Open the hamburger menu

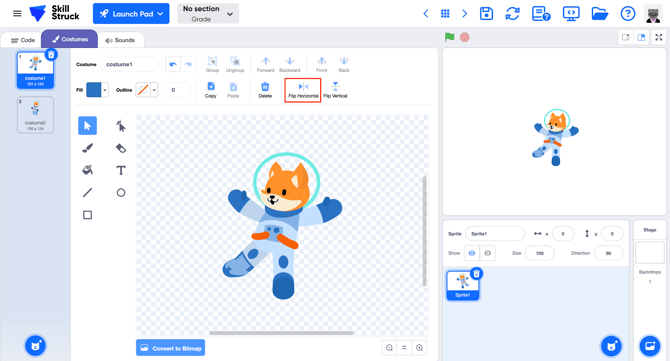tap(17, 14)
